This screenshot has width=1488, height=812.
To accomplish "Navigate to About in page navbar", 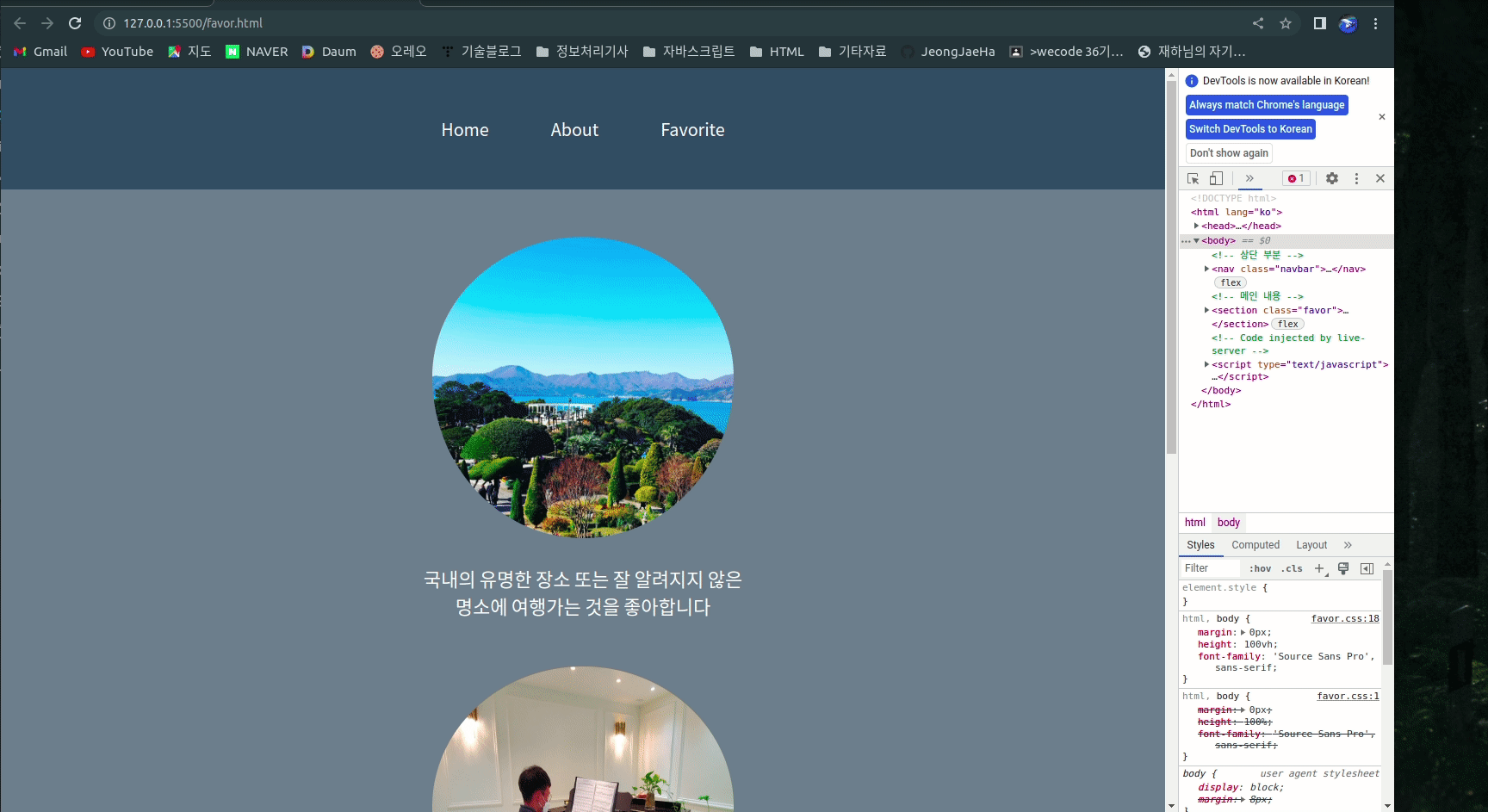I will 574,130.
